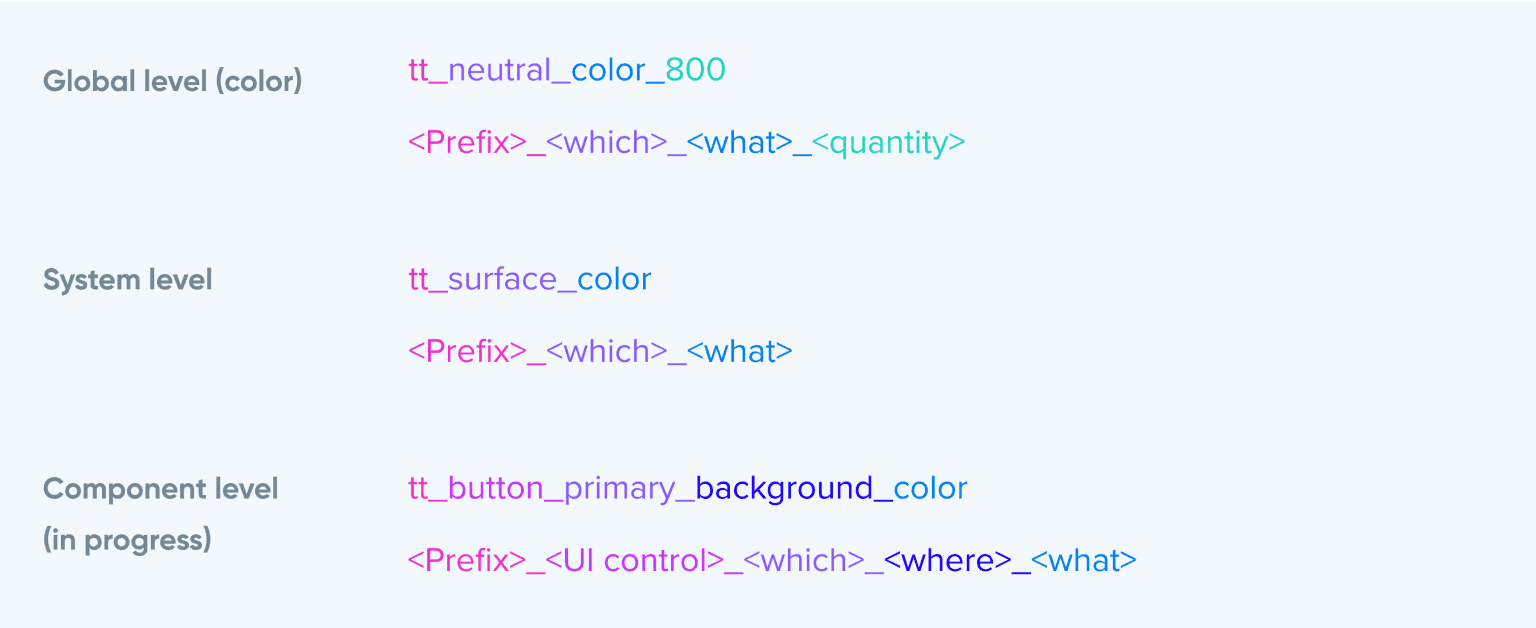The image size is (1536, 628).
Task: Click the "Component level" heading
Action: tap(160, 489)
